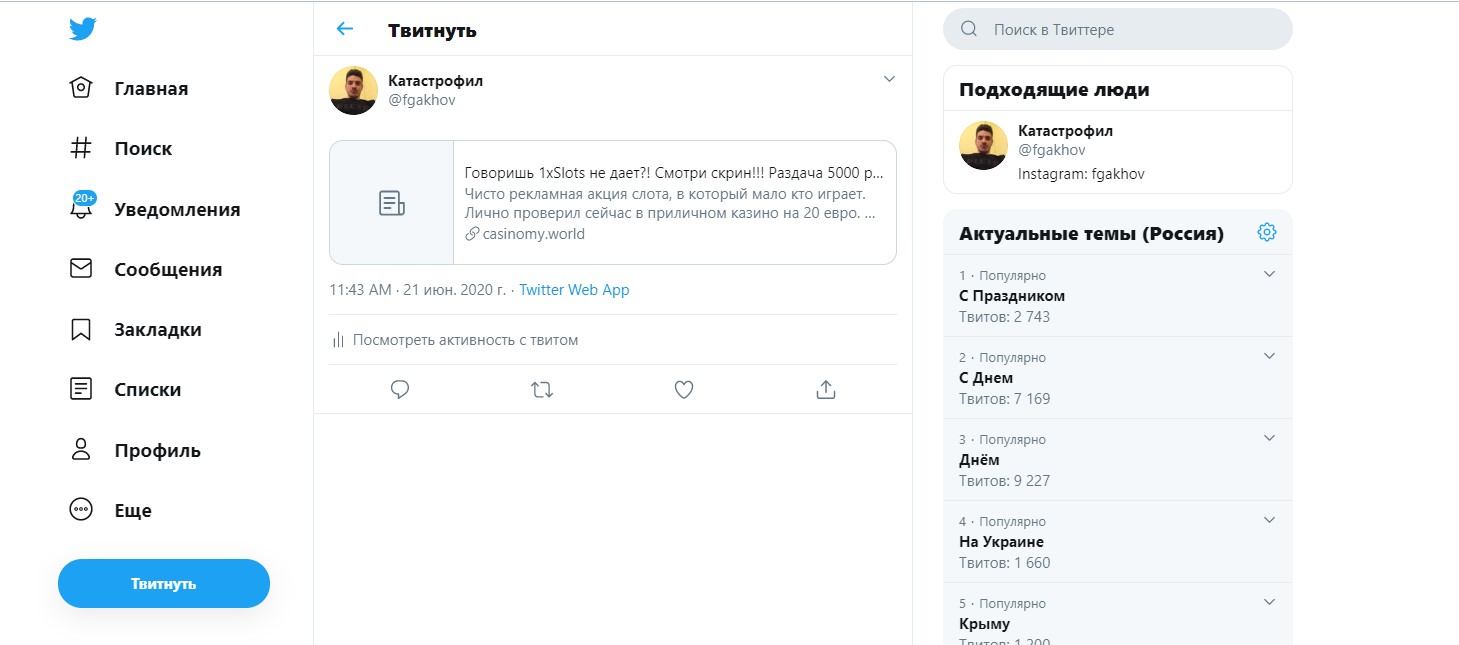Click the reply comment icon under the tweet
Viewport: 1459px width, 645px height.
[399, 389]
